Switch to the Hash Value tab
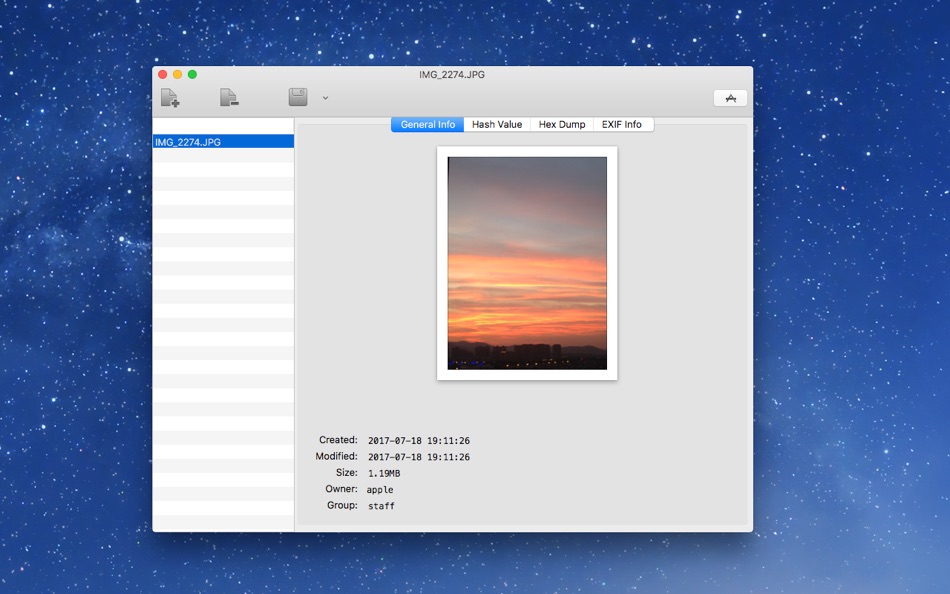The height and width of the screenshot is (594, 950). coord(497,124)
